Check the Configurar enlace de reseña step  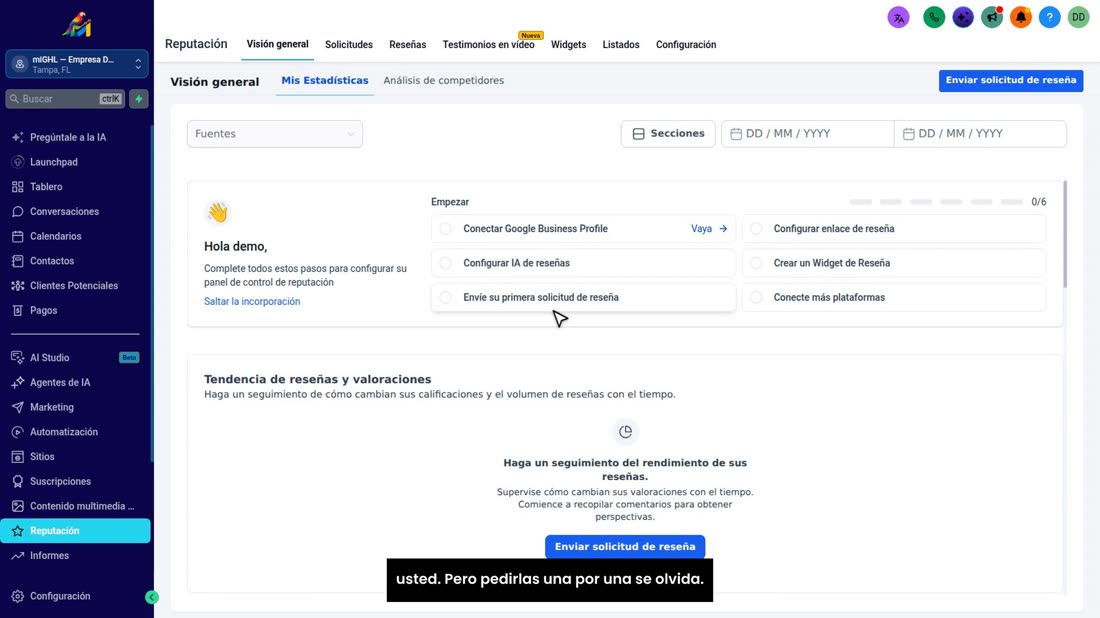point(756,229)
